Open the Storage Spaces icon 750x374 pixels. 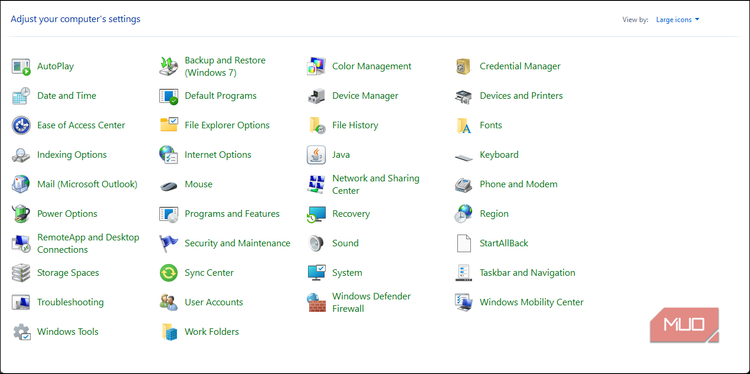[21, 273]
